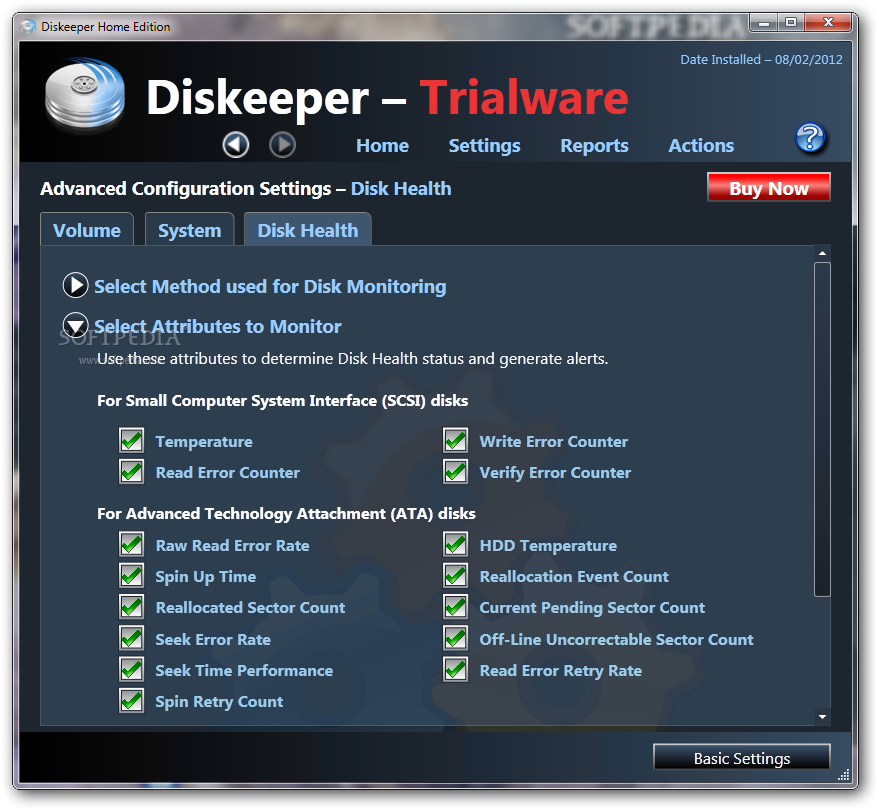Toggle Spin Retry Count checkbox
Screen dimensions: 879x810
click(132, 701)
